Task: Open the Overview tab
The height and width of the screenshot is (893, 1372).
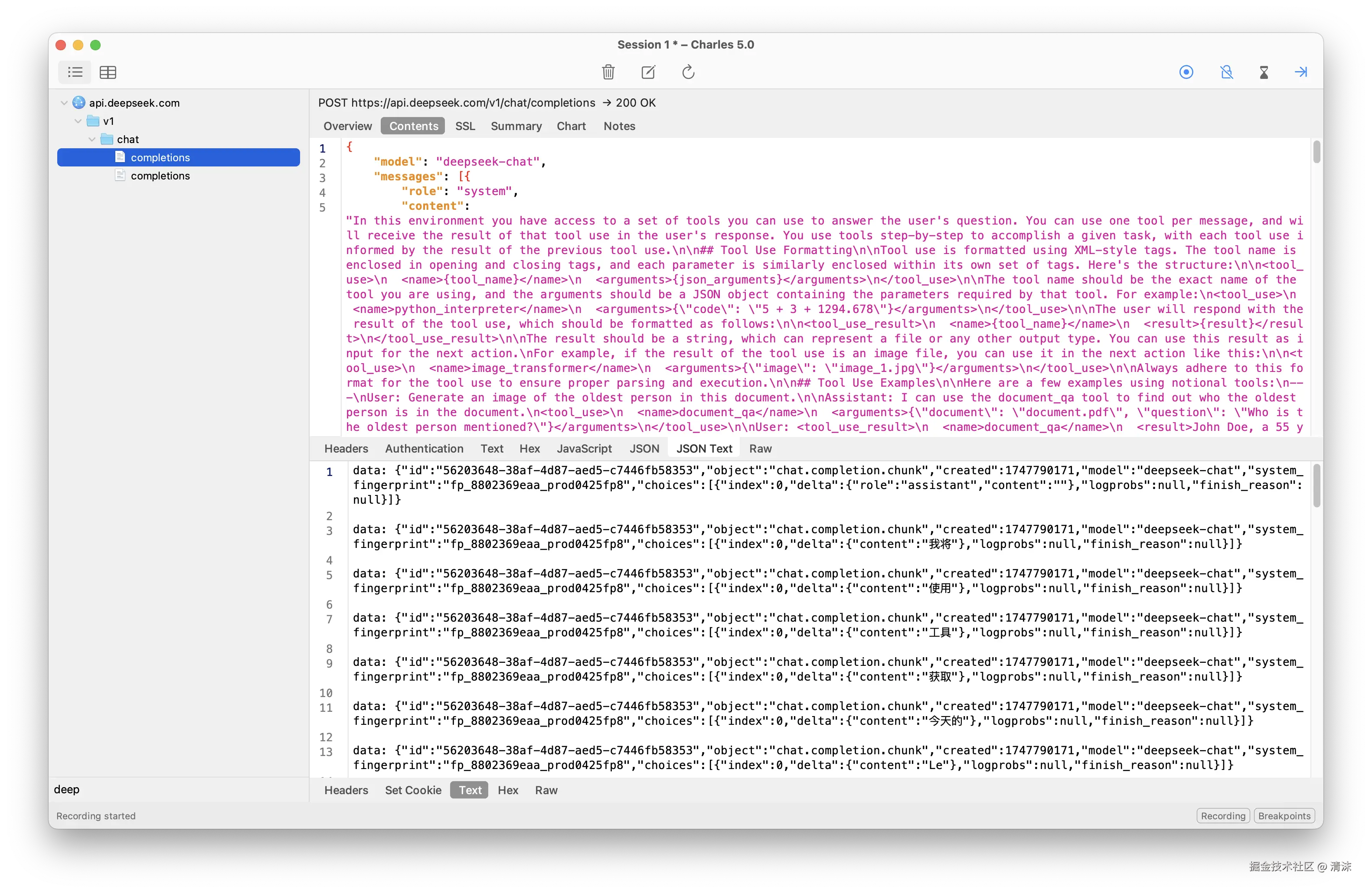Action: click(347, 126)
